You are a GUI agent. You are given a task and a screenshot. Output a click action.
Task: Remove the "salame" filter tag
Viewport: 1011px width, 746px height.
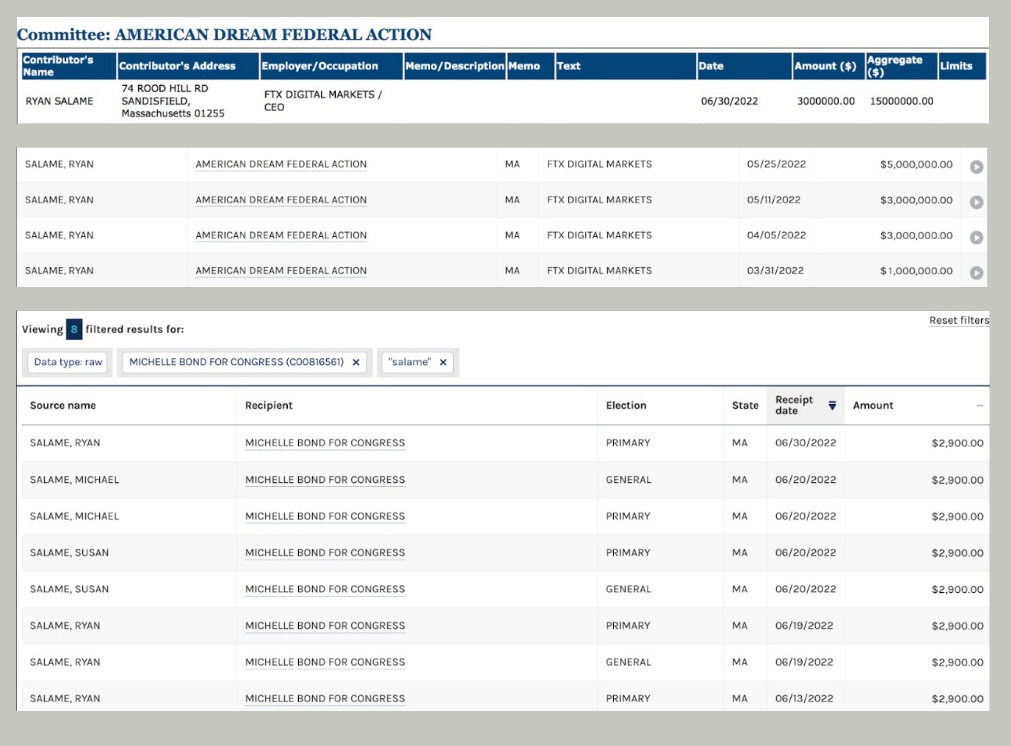point(443,362)
